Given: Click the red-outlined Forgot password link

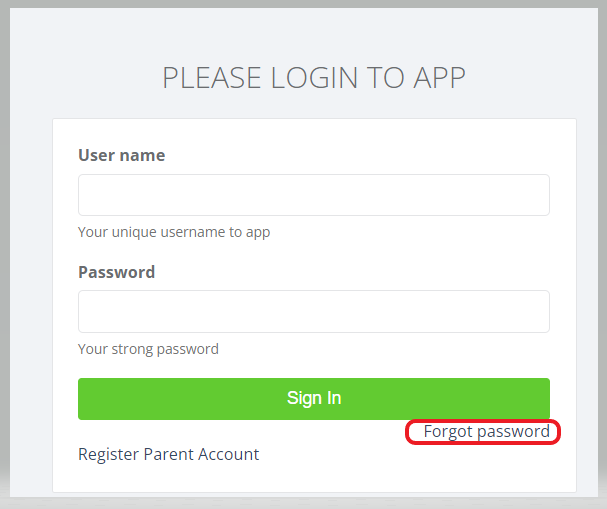Looking at the screenshot, I should pos(486,432).
